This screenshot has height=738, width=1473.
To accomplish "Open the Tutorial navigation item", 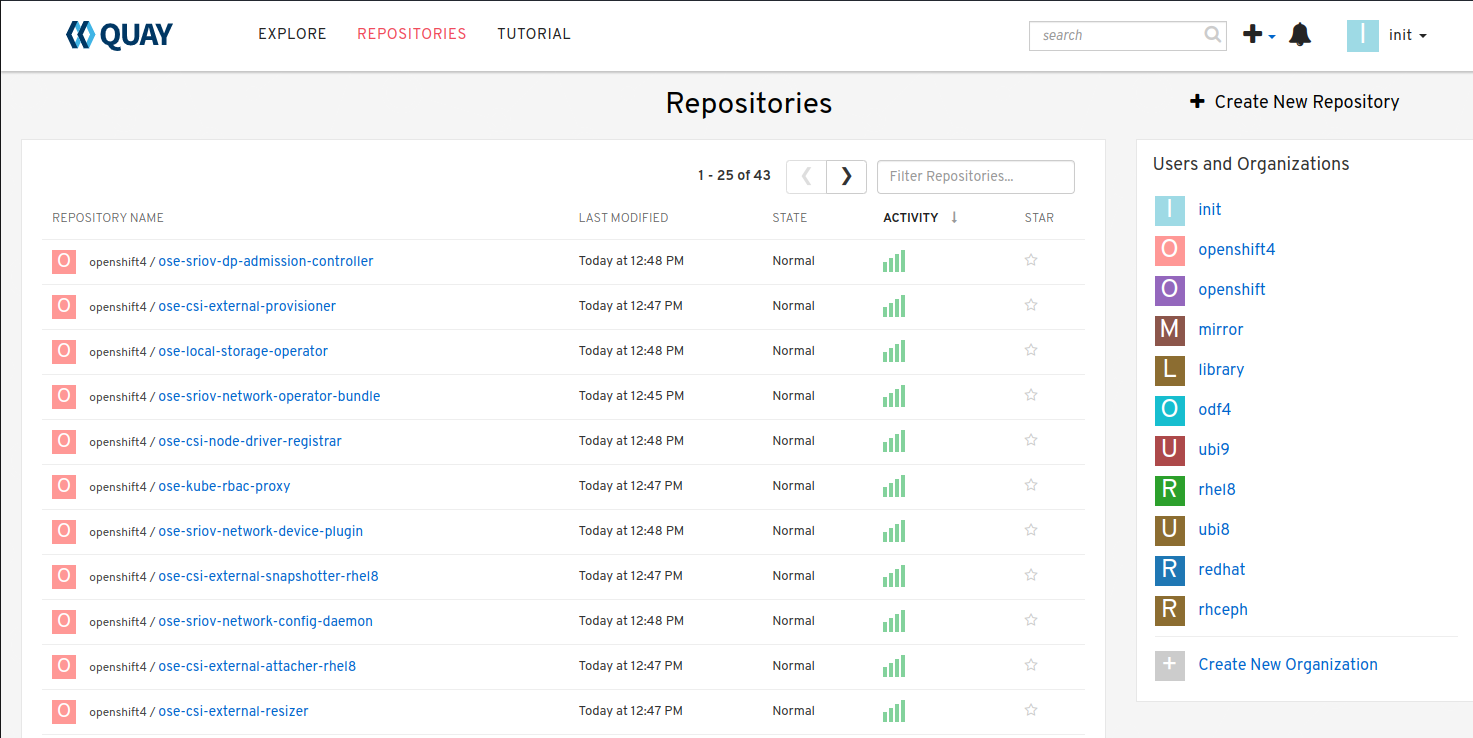I will 534,34.
